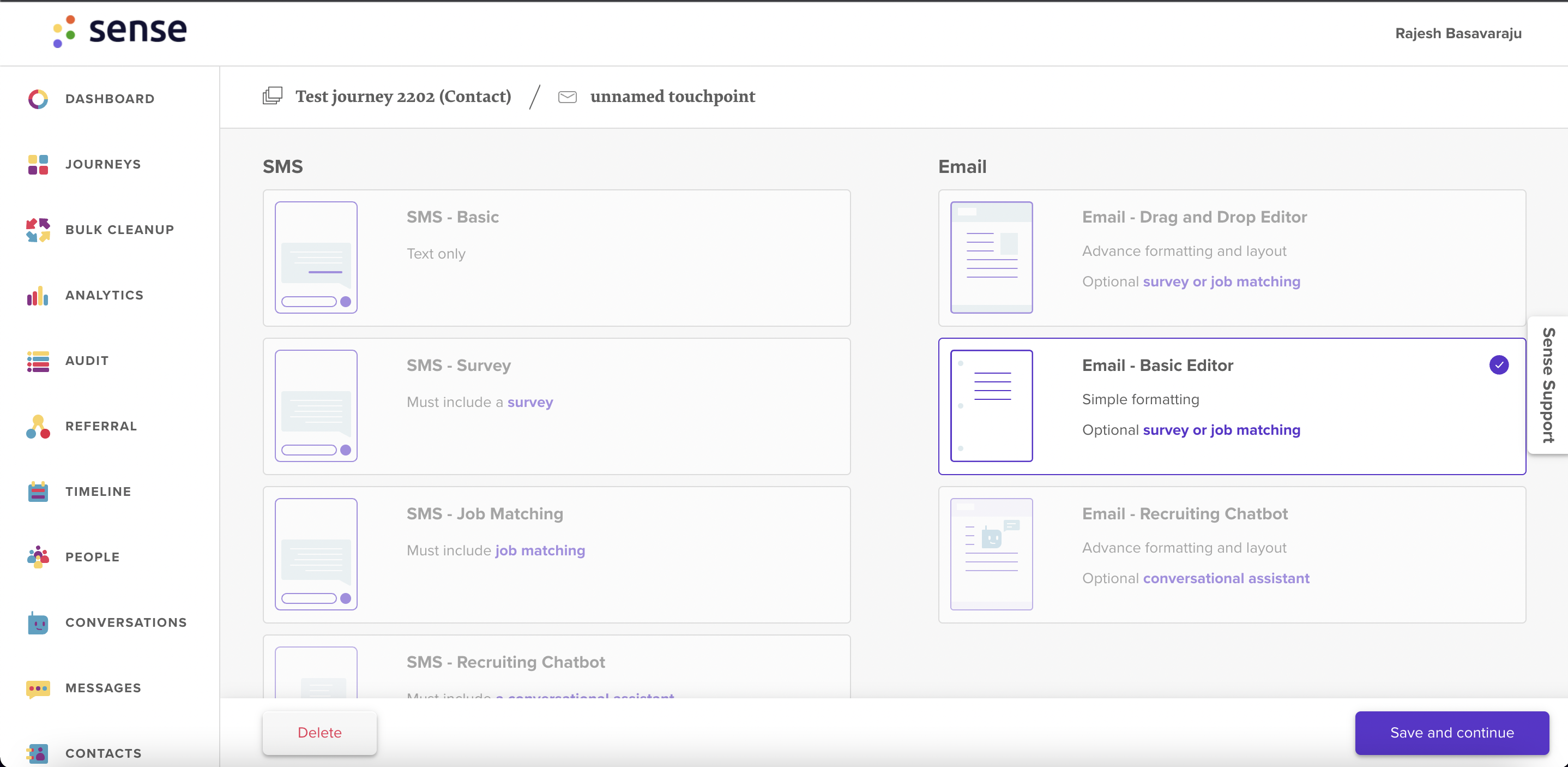Viewport: 1568px width, 767px height.
Task: Click the Conversations icon in sidebar
Action: coord(38,622)
